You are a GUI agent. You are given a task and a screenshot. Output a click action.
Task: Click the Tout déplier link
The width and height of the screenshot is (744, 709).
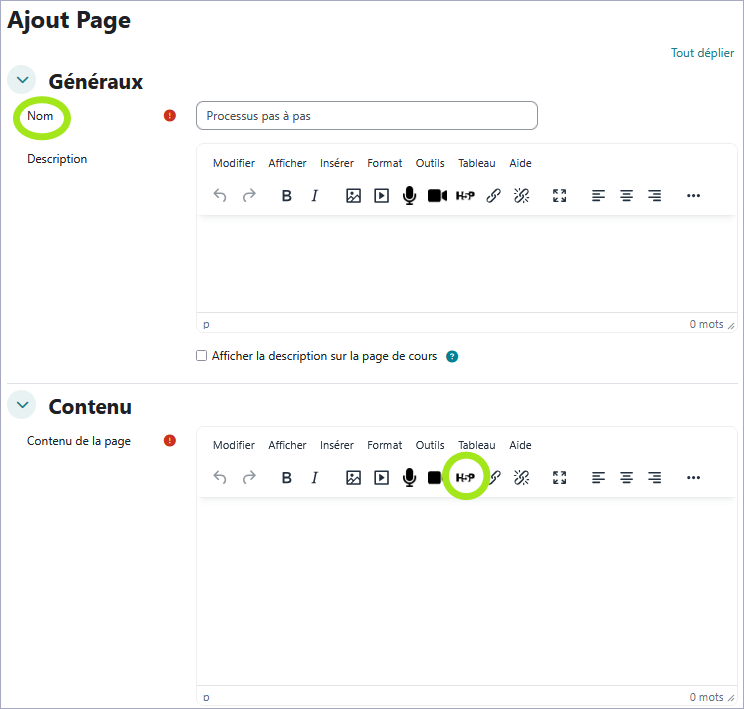(x=702, y=53)
